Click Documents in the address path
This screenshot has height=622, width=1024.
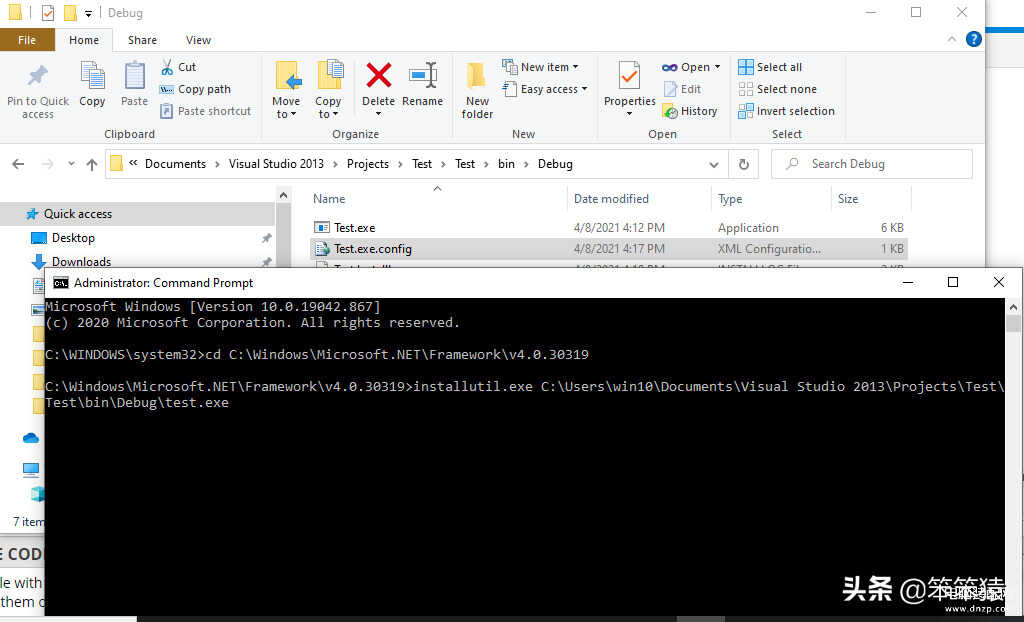175,164
